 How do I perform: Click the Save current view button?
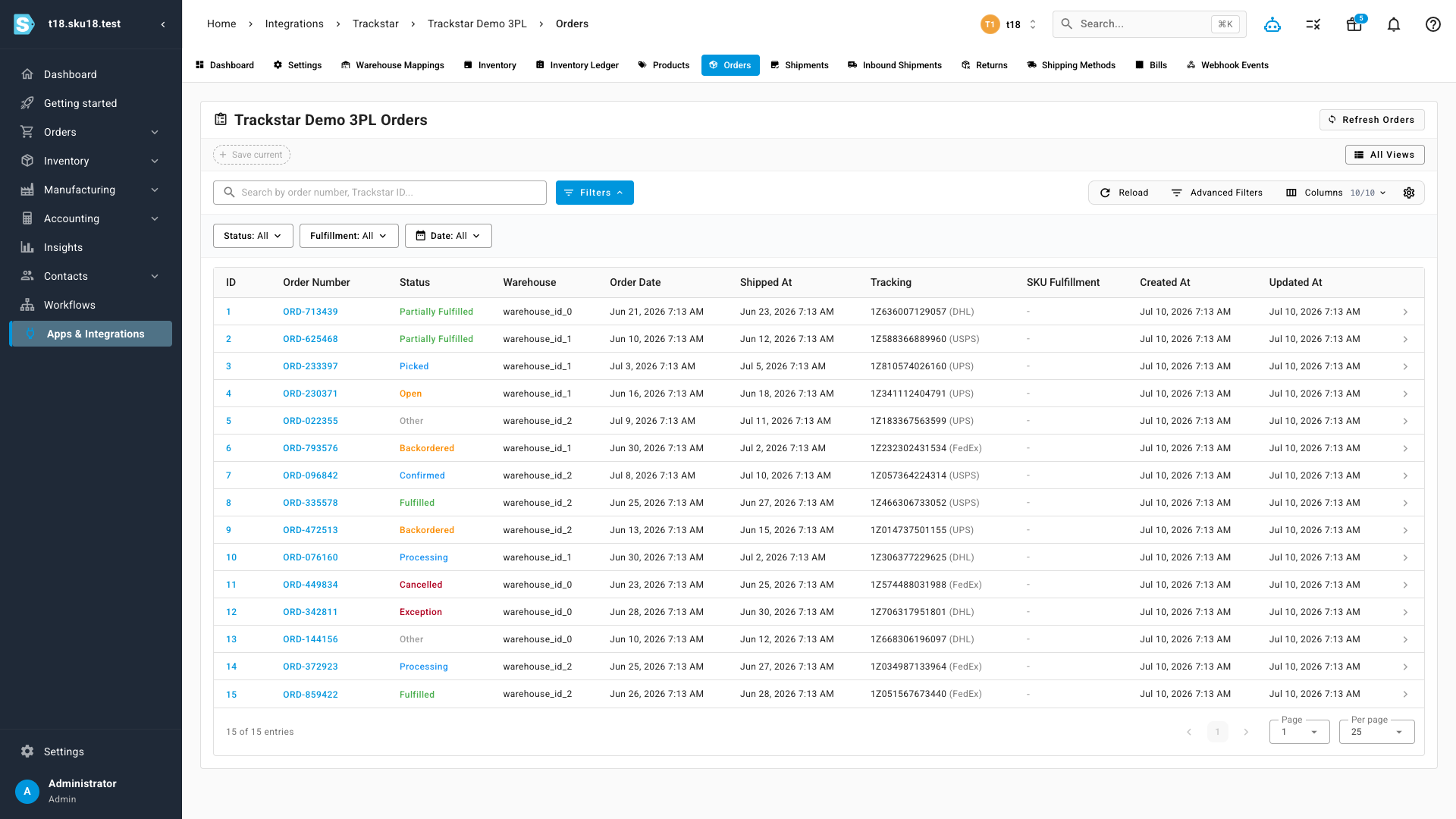[x=252, y=155]
